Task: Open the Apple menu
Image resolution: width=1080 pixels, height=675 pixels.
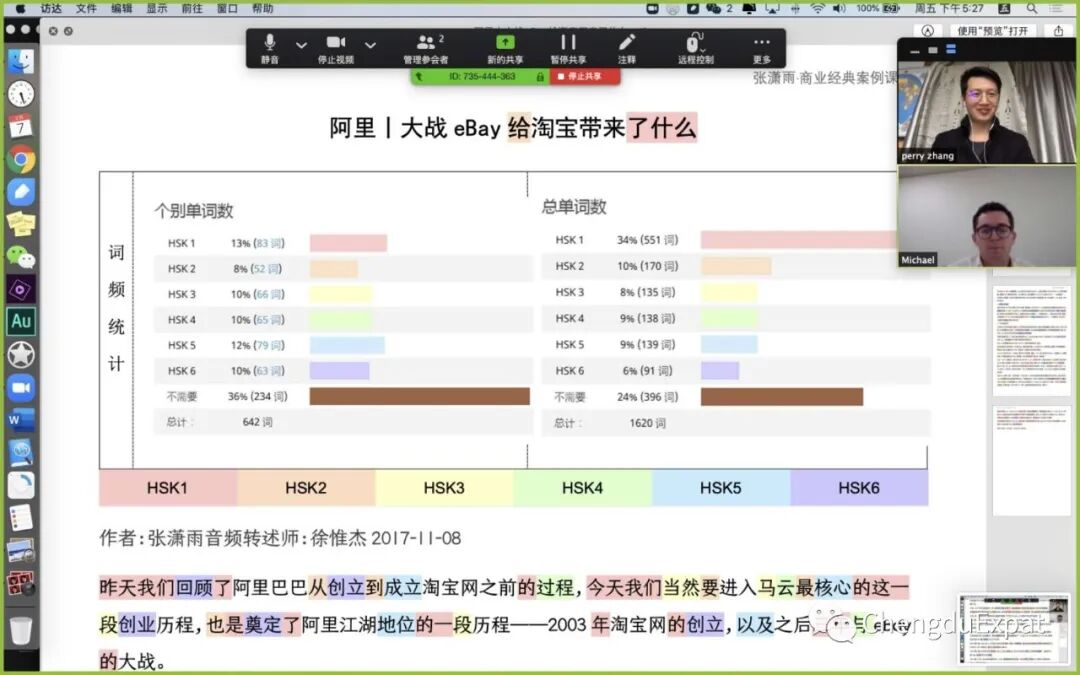Action: point(19,8)
